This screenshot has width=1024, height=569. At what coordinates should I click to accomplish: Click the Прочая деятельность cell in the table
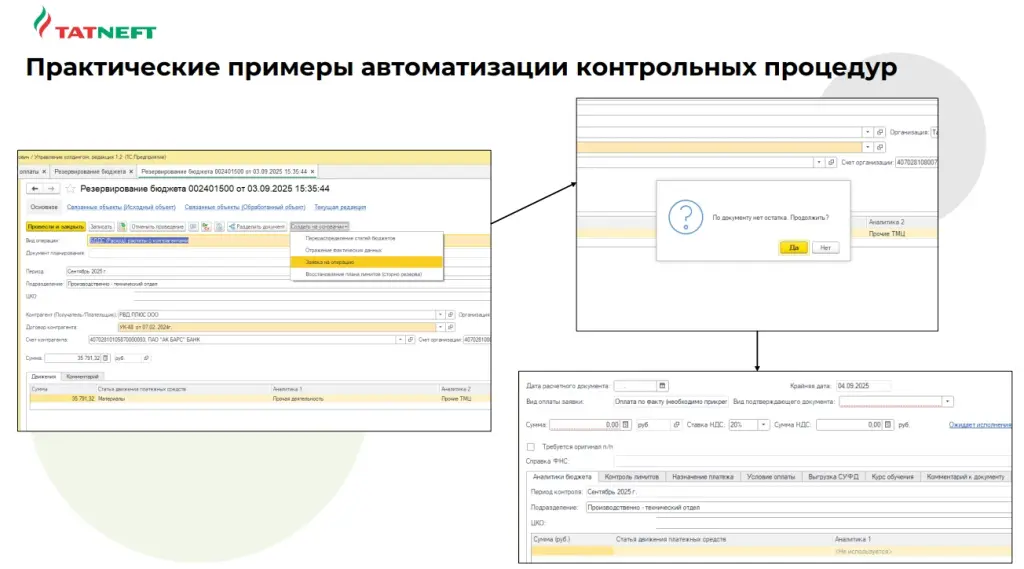355,398
